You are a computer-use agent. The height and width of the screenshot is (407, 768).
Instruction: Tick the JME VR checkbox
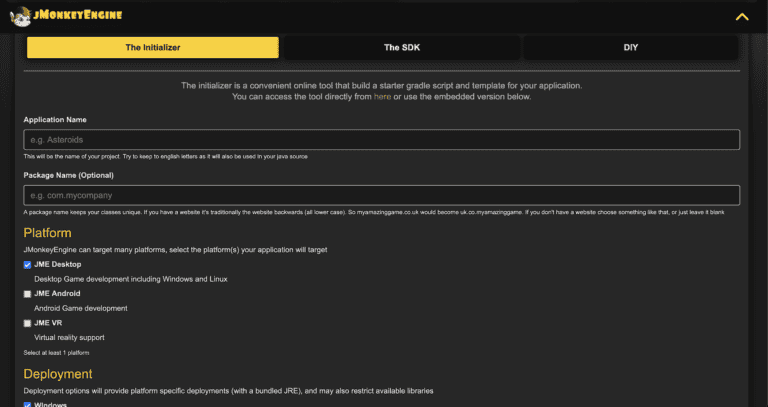click(28, 324)
